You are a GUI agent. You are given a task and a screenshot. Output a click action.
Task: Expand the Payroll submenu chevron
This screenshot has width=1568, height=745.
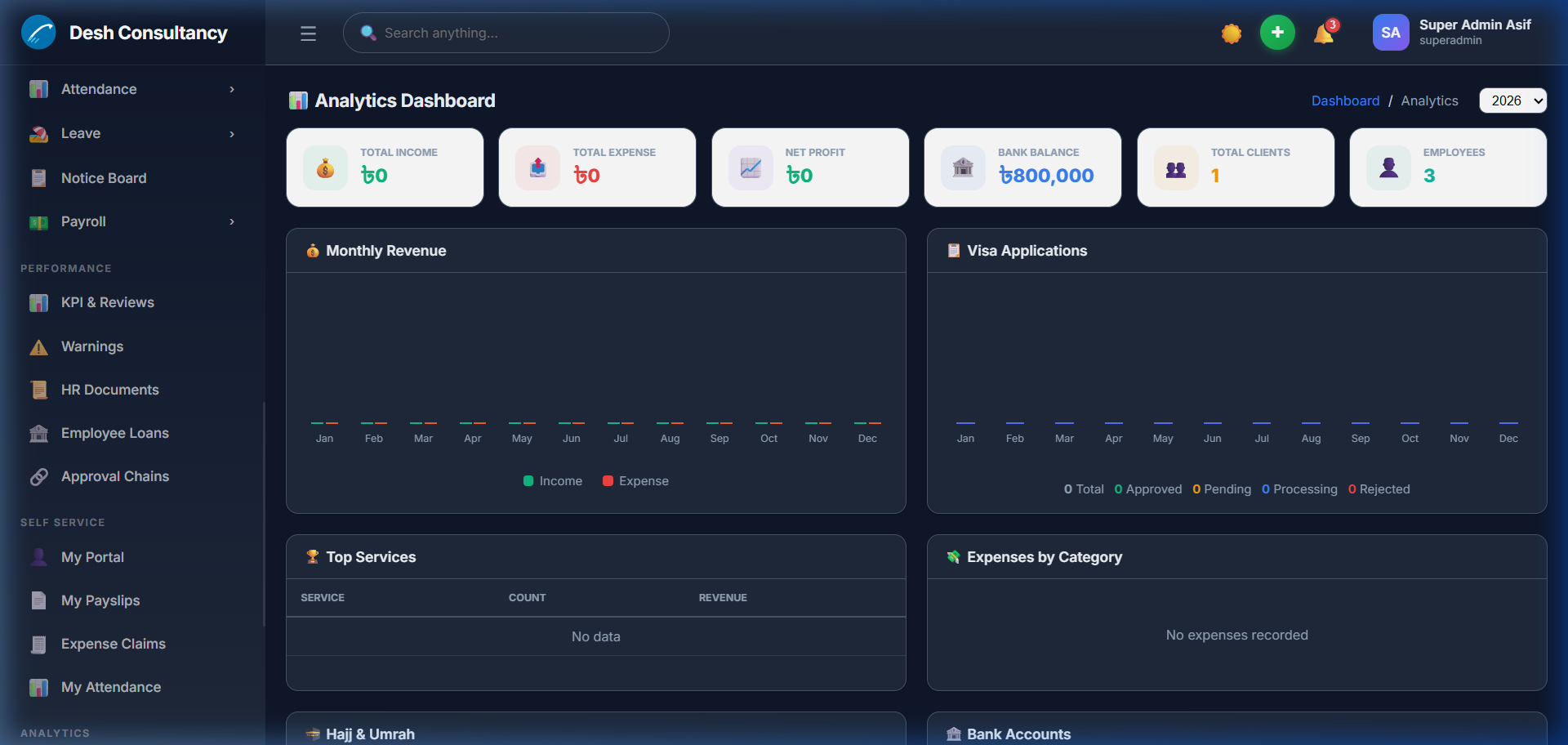[x=232, y=221]
